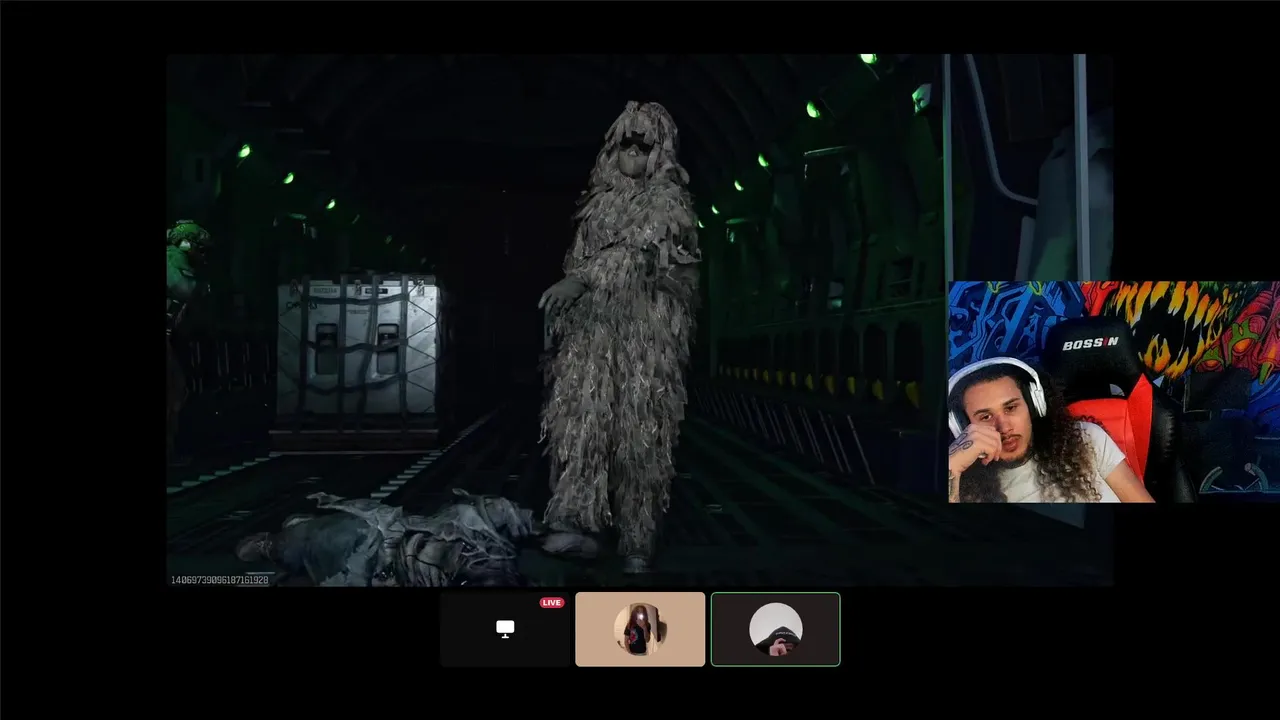
Task: Click the number string at the stream's bottom-left
Action: click(219, 580)
